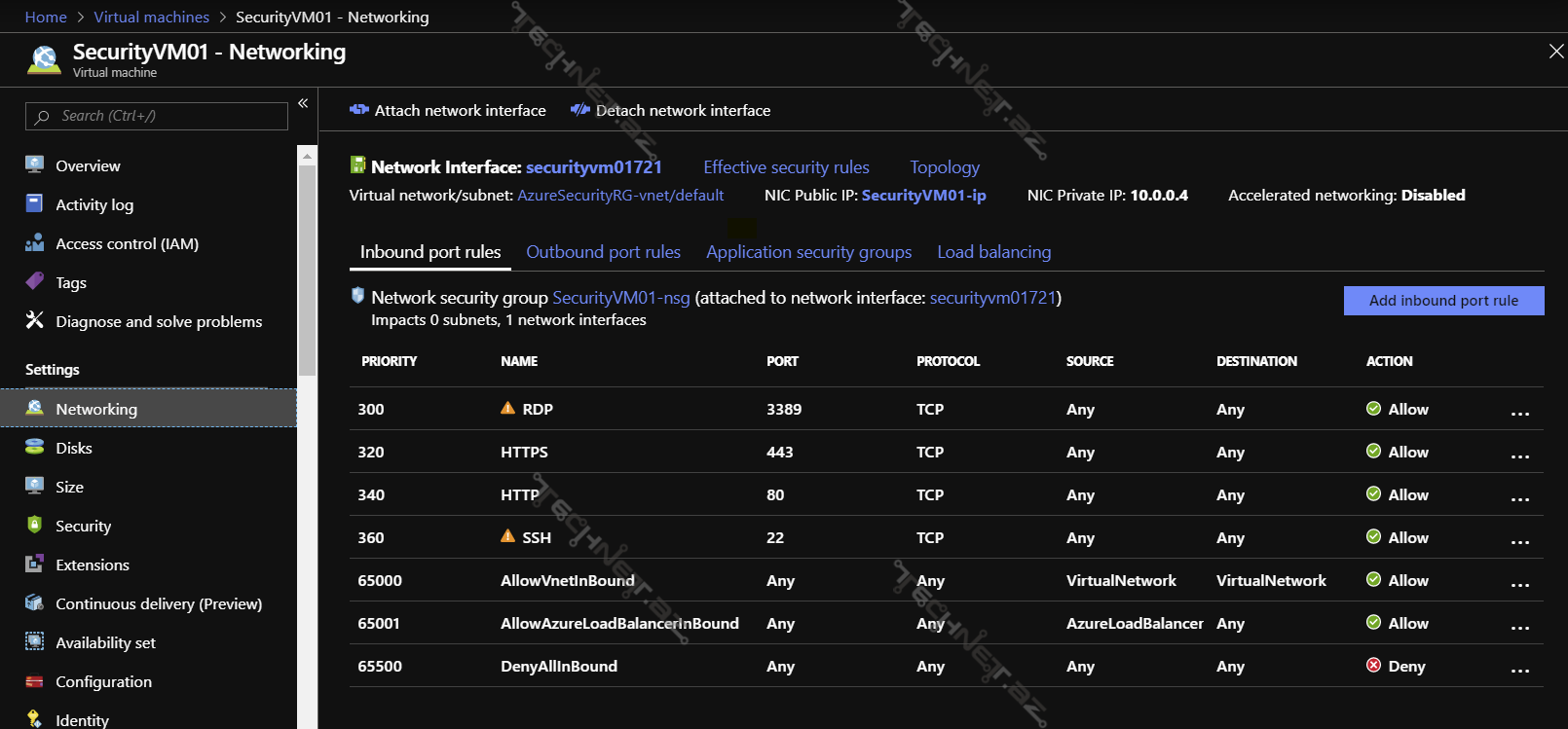Click the Attach network interface icon
The height and width of the screenshot is (729, 1568).
pos(358,110)
